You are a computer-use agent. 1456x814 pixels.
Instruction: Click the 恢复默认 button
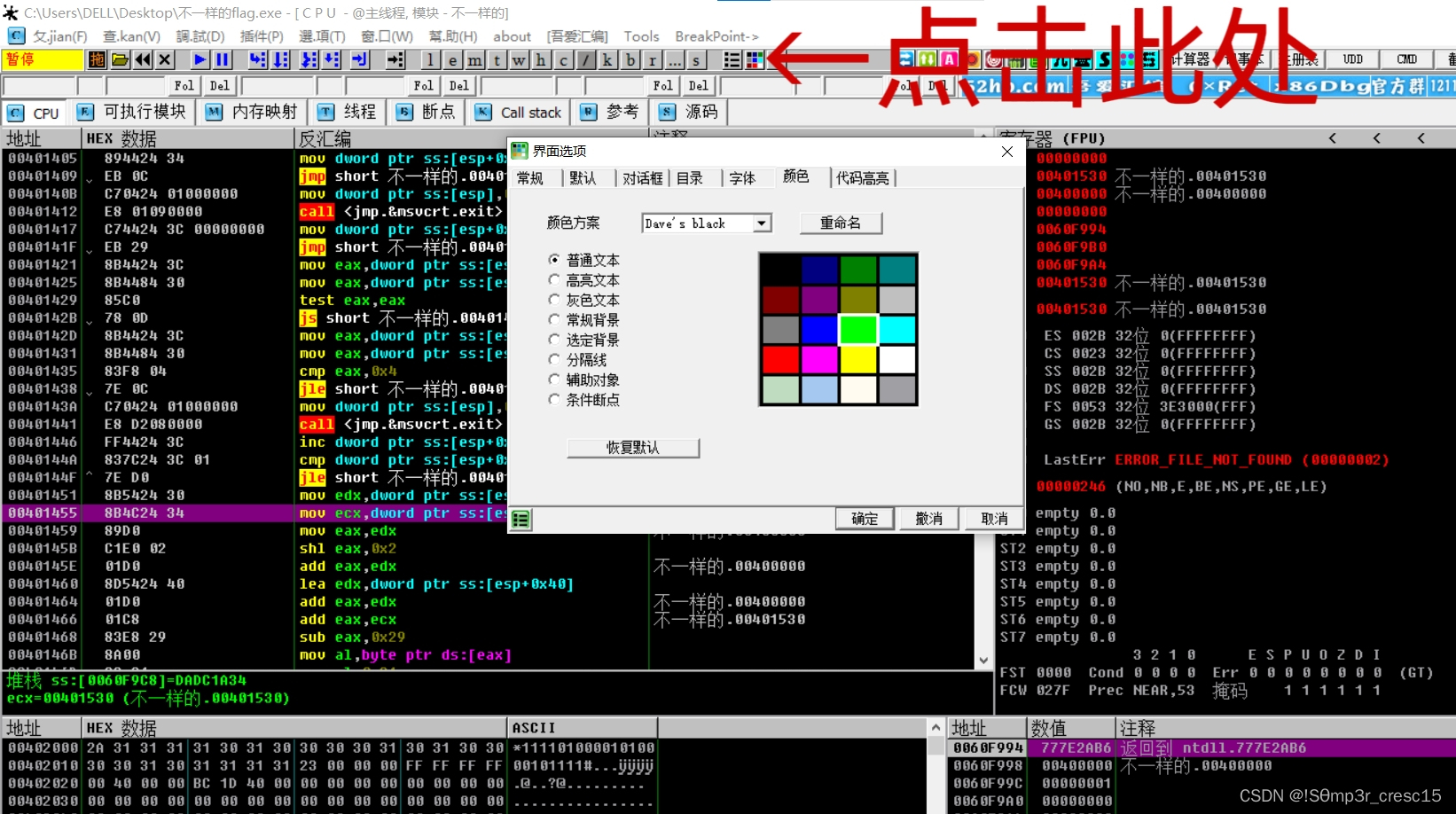click(x=633, y=448)
